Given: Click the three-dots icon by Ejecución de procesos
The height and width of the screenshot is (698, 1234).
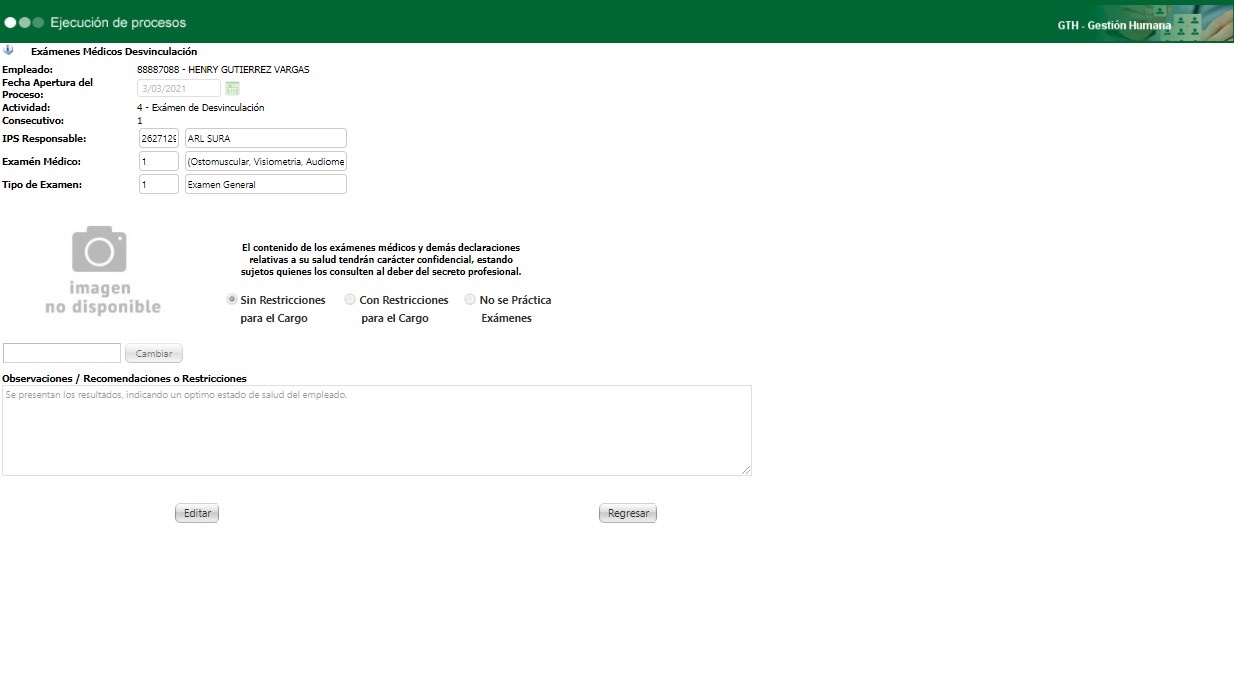Looking at the screenshot, I should 24,22.
